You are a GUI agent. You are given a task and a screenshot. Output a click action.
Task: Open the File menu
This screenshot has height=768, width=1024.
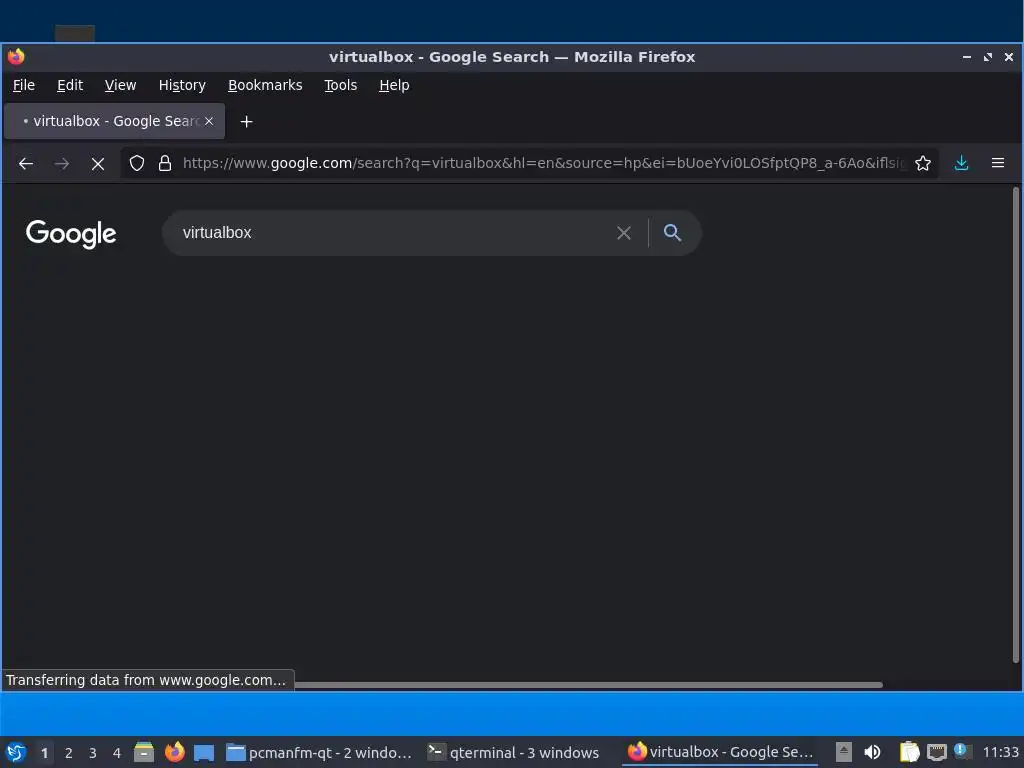click(24, 85)
